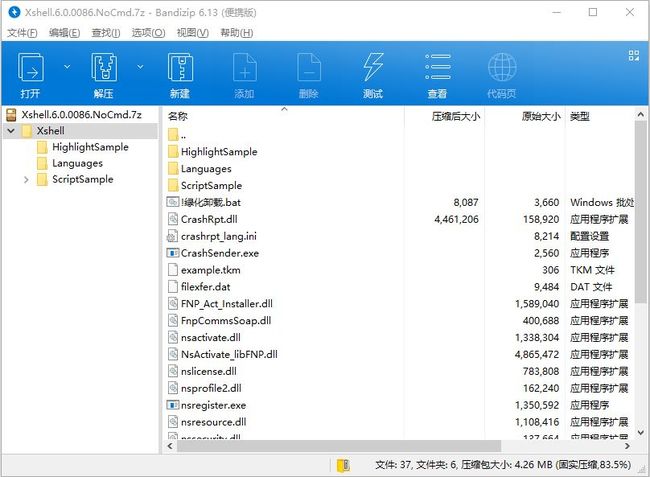Click the Languages folder icon in file list
Viewport: 650px width, 477px height.
pyautogui.click(x=173, y=168)
